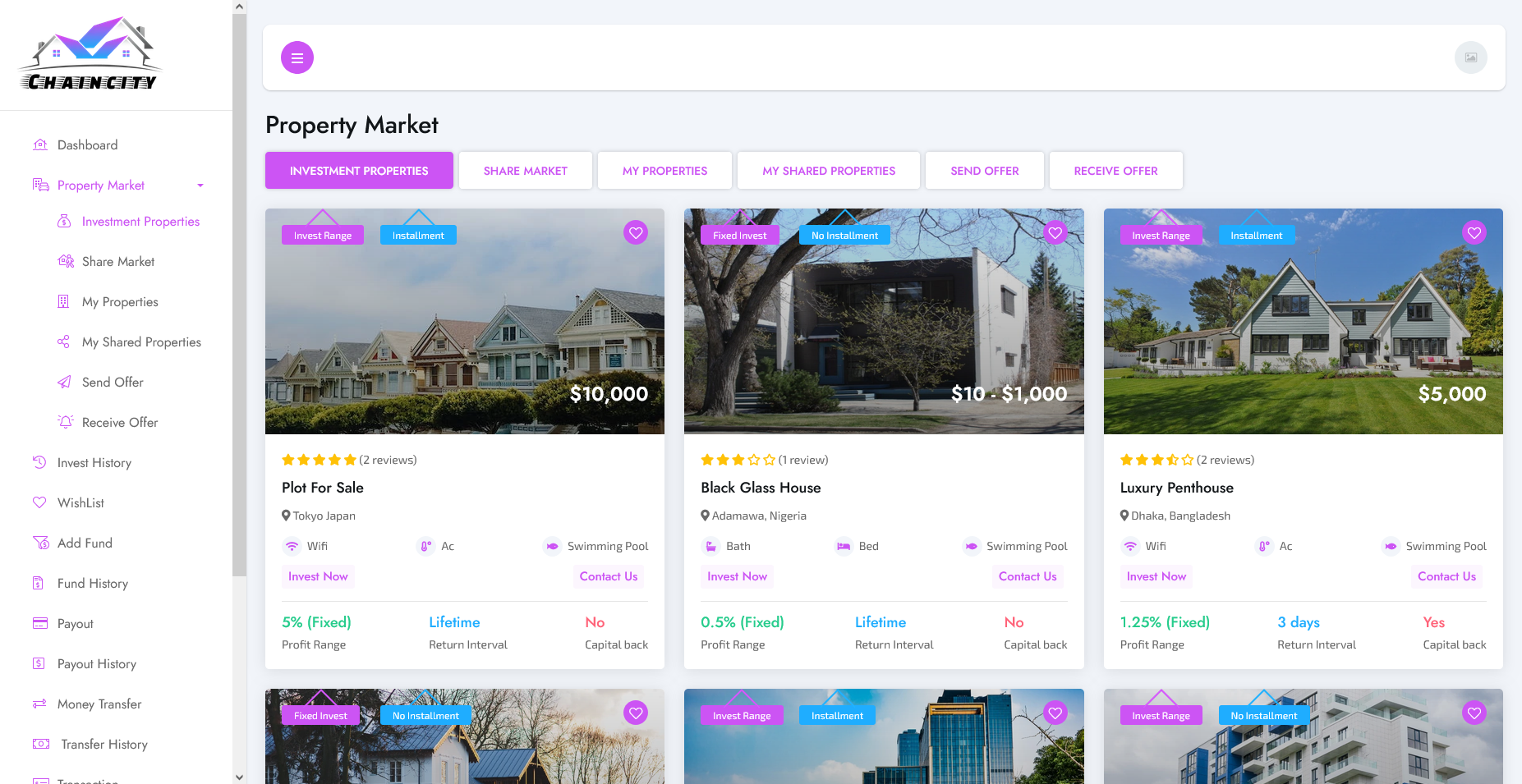Click the Bath amenity icon on Black Glass House
Screen dimensions: 1522x784
[710, 547]
